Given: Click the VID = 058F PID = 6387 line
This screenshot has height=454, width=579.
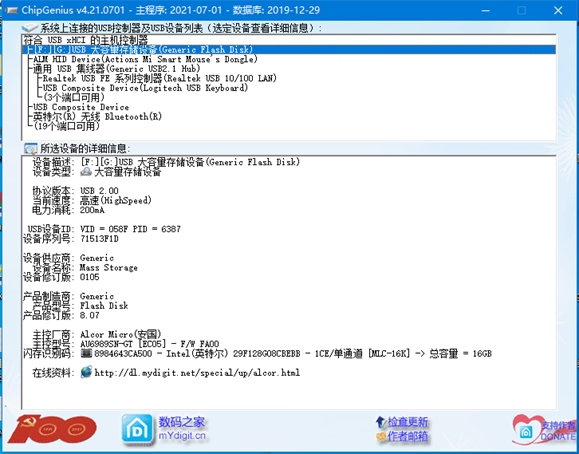Looking at the screenshot, I should (104, 229).
